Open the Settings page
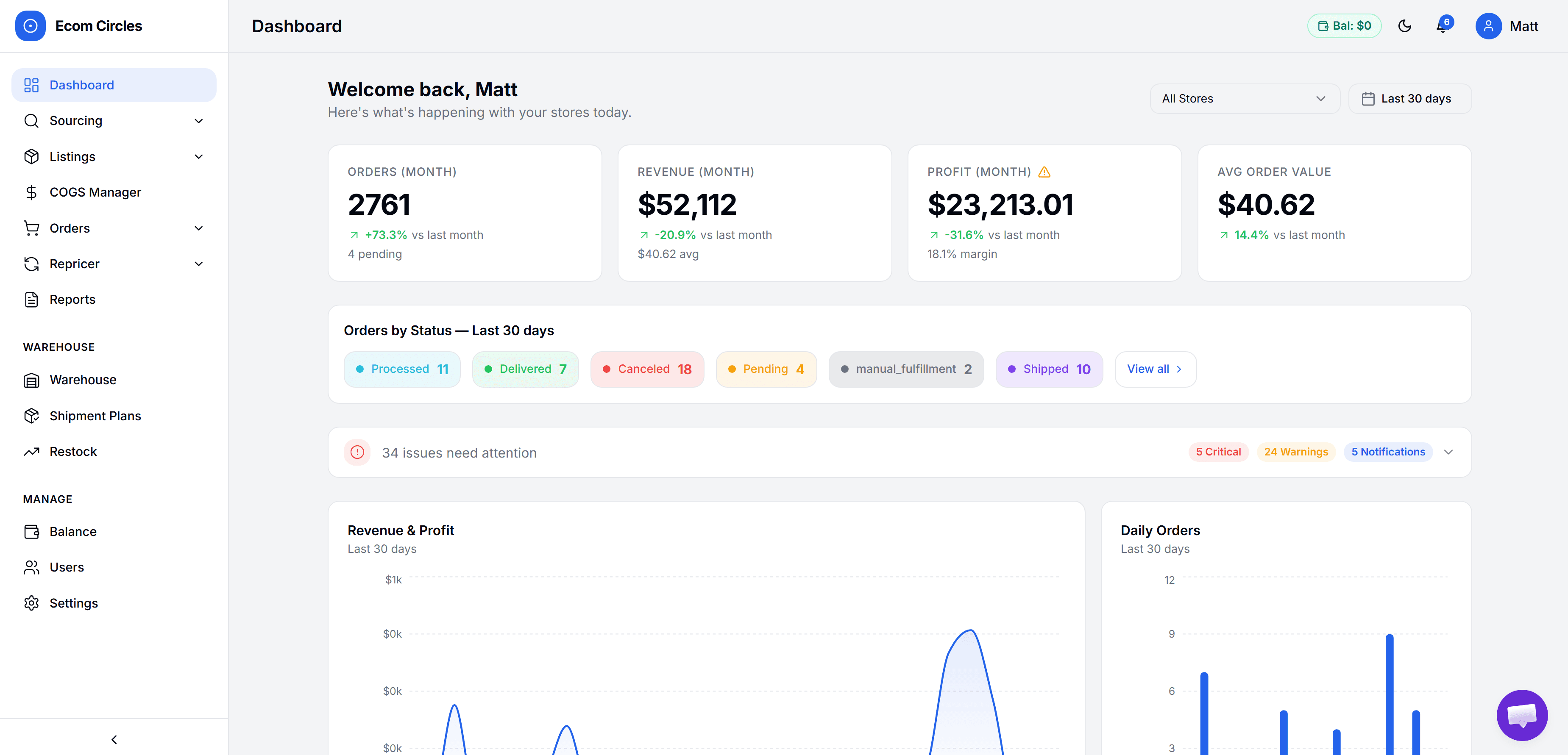This screenshot has height=755, width=1568. pos(73,602)
